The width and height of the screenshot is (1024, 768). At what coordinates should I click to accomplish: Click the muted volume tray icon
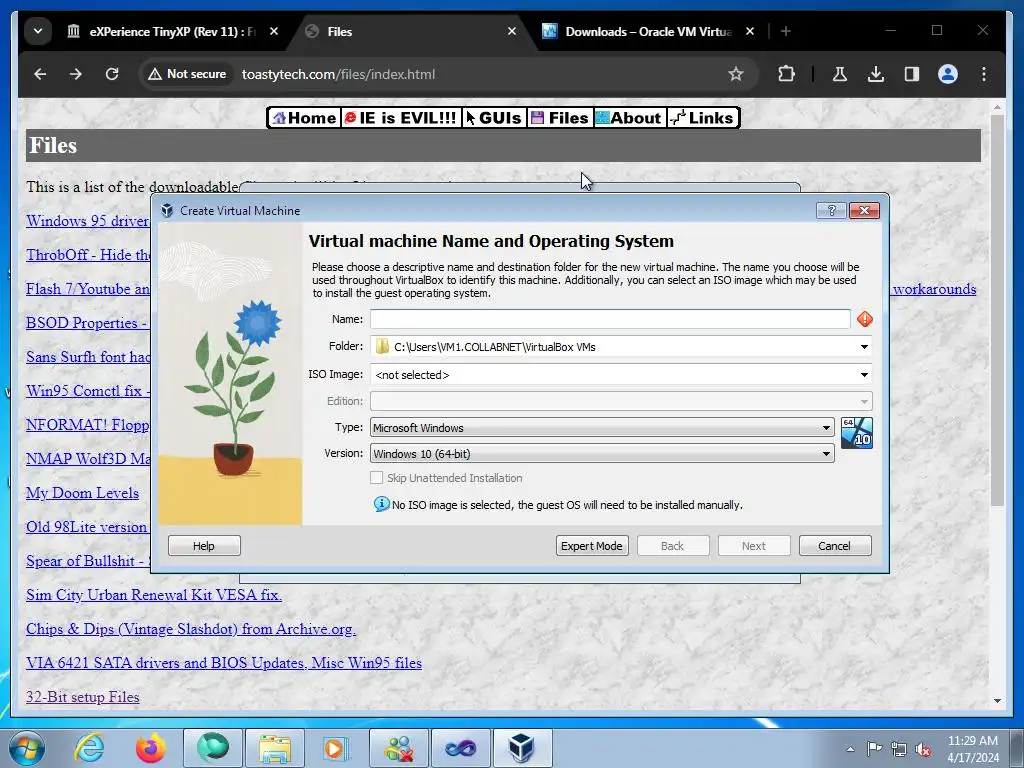point(923,749)
